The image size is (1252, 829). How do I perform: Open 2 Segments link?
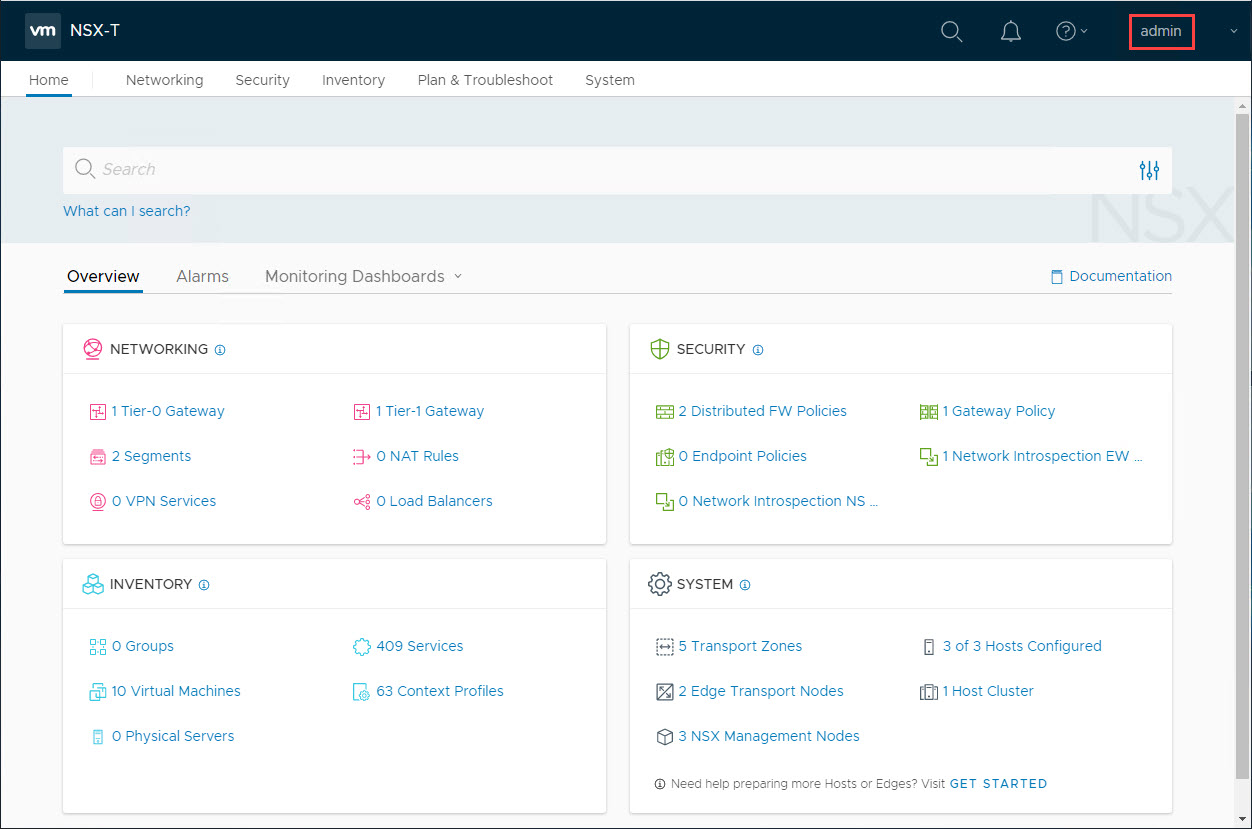coord(151,456)
